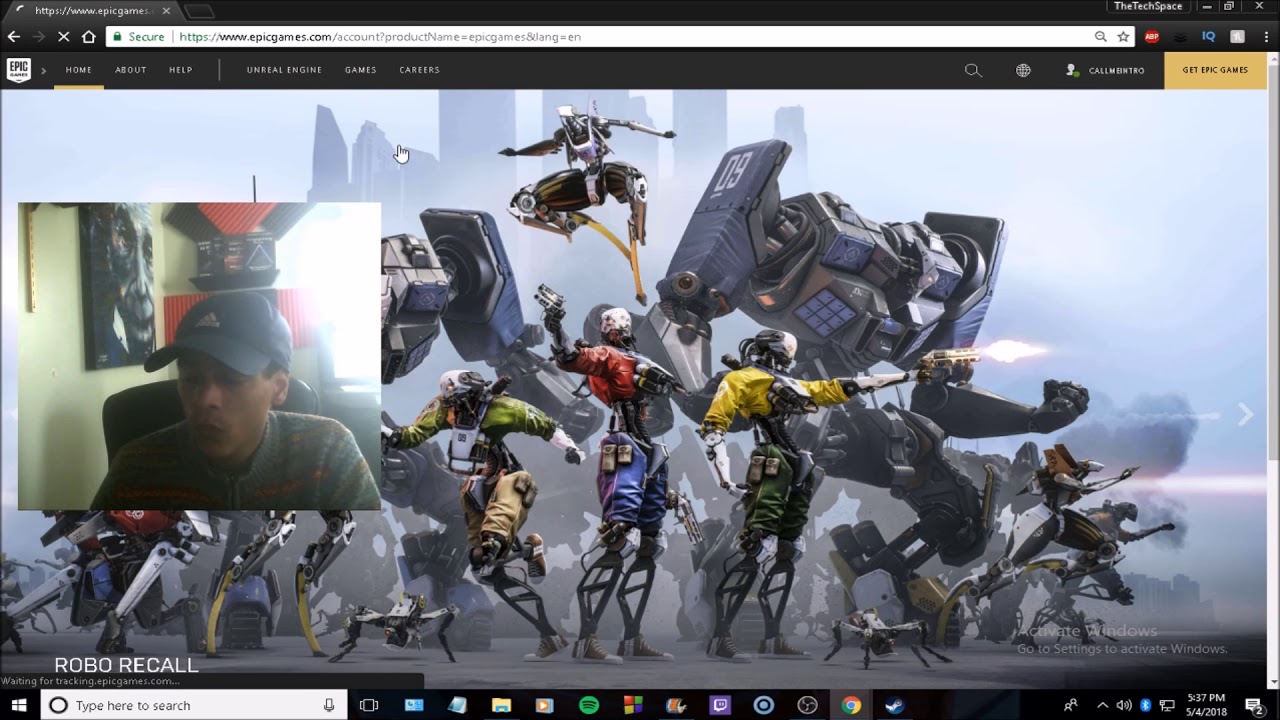Open the IQ extension
This screenshot has height=720, width=1280.
tap(1208, 36)
